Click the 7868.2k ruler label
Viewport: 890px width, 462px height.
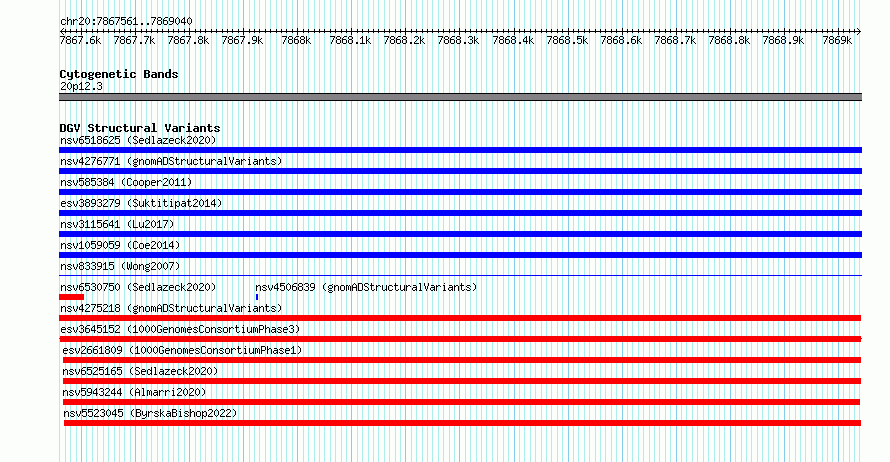(x=404, y=41)
